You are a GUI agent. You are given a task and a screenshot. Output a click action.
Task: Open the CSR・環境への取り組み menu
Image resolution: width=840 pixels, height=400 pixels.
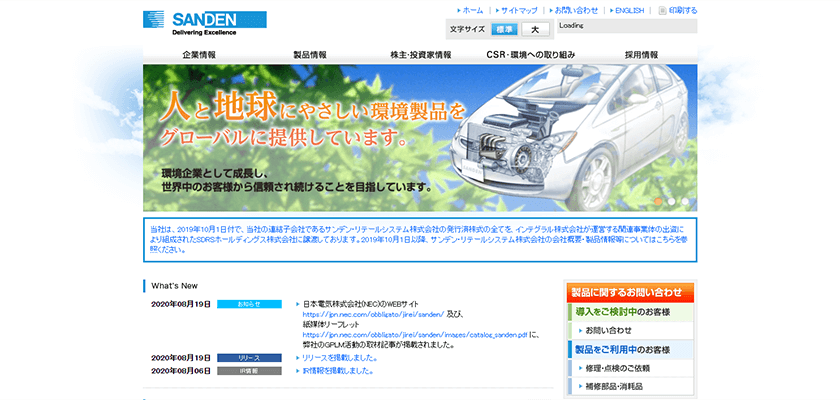(531, 55)
